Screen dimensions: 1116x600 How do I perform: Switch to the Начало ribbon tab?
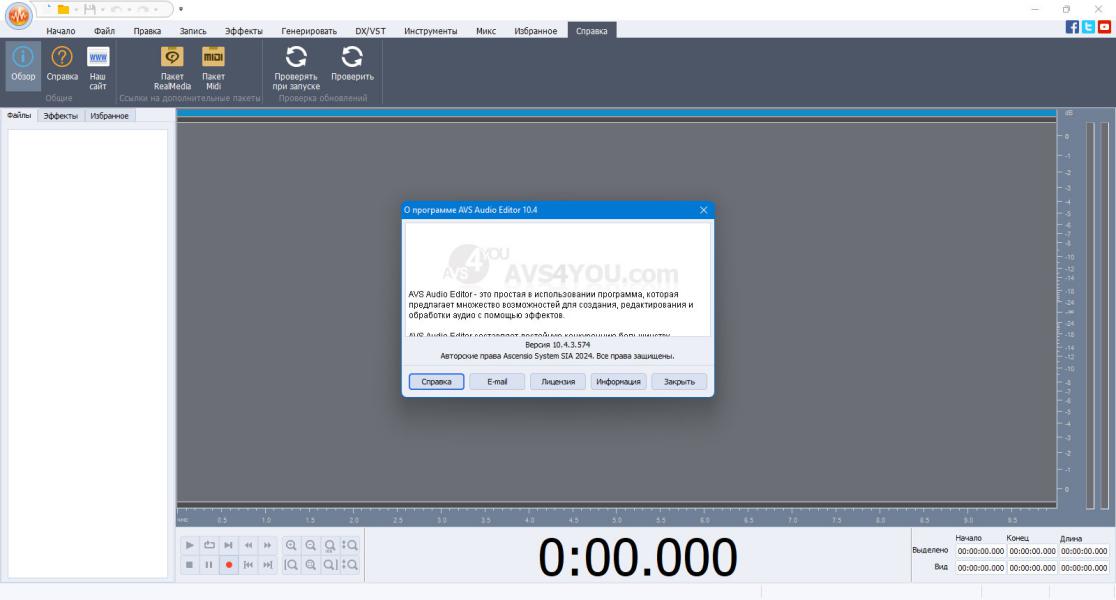click(60, 31)
